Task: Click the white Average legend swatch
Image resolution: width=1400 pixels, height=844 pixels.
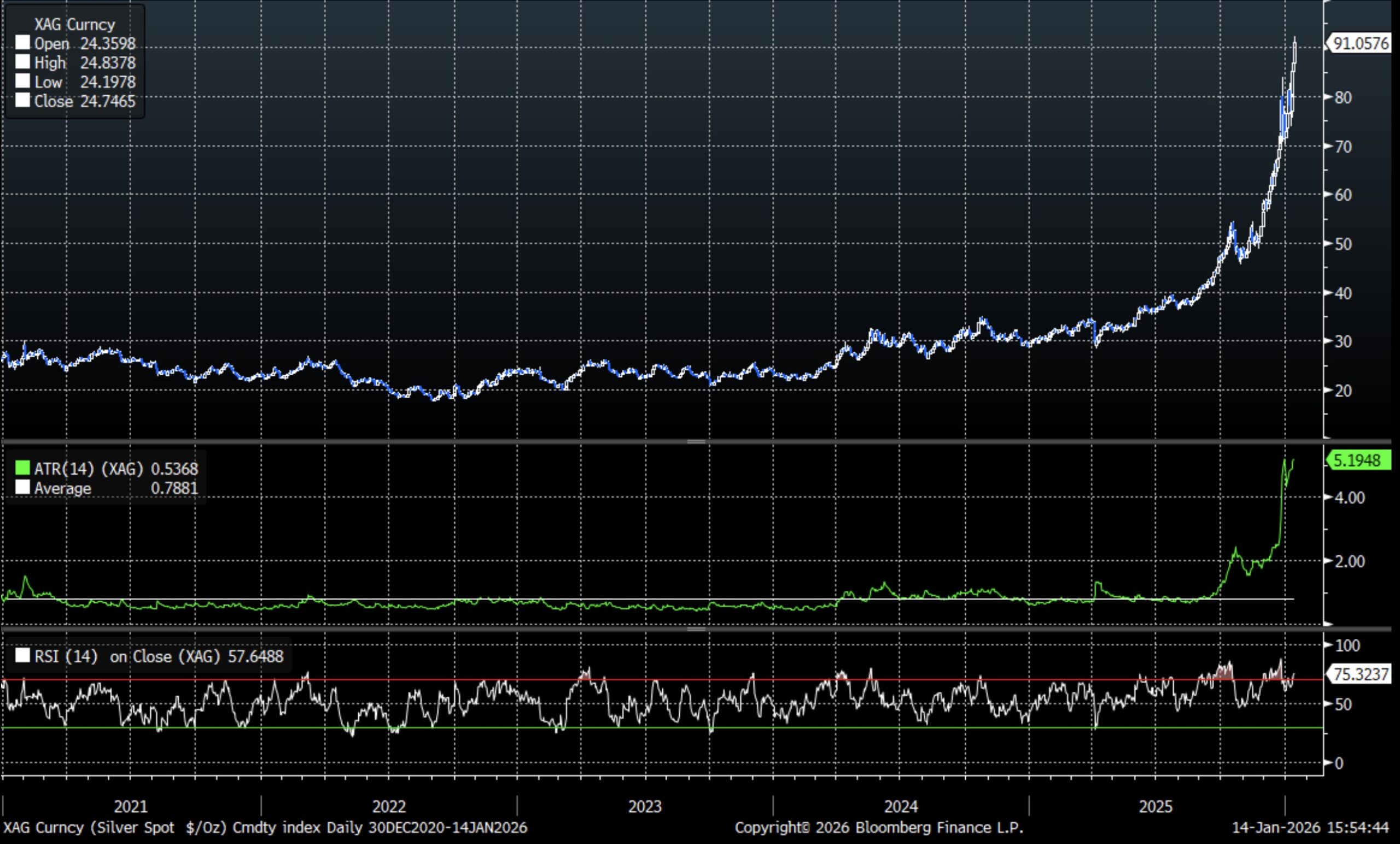Action: click(22, 488)
